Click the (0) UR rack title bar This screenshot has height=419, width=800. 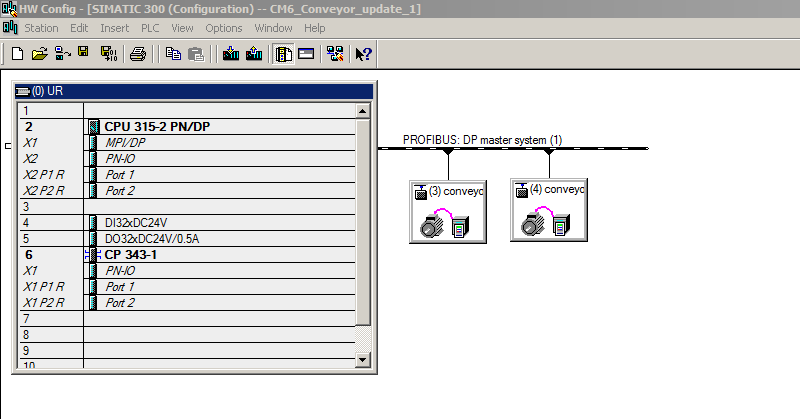194,91
